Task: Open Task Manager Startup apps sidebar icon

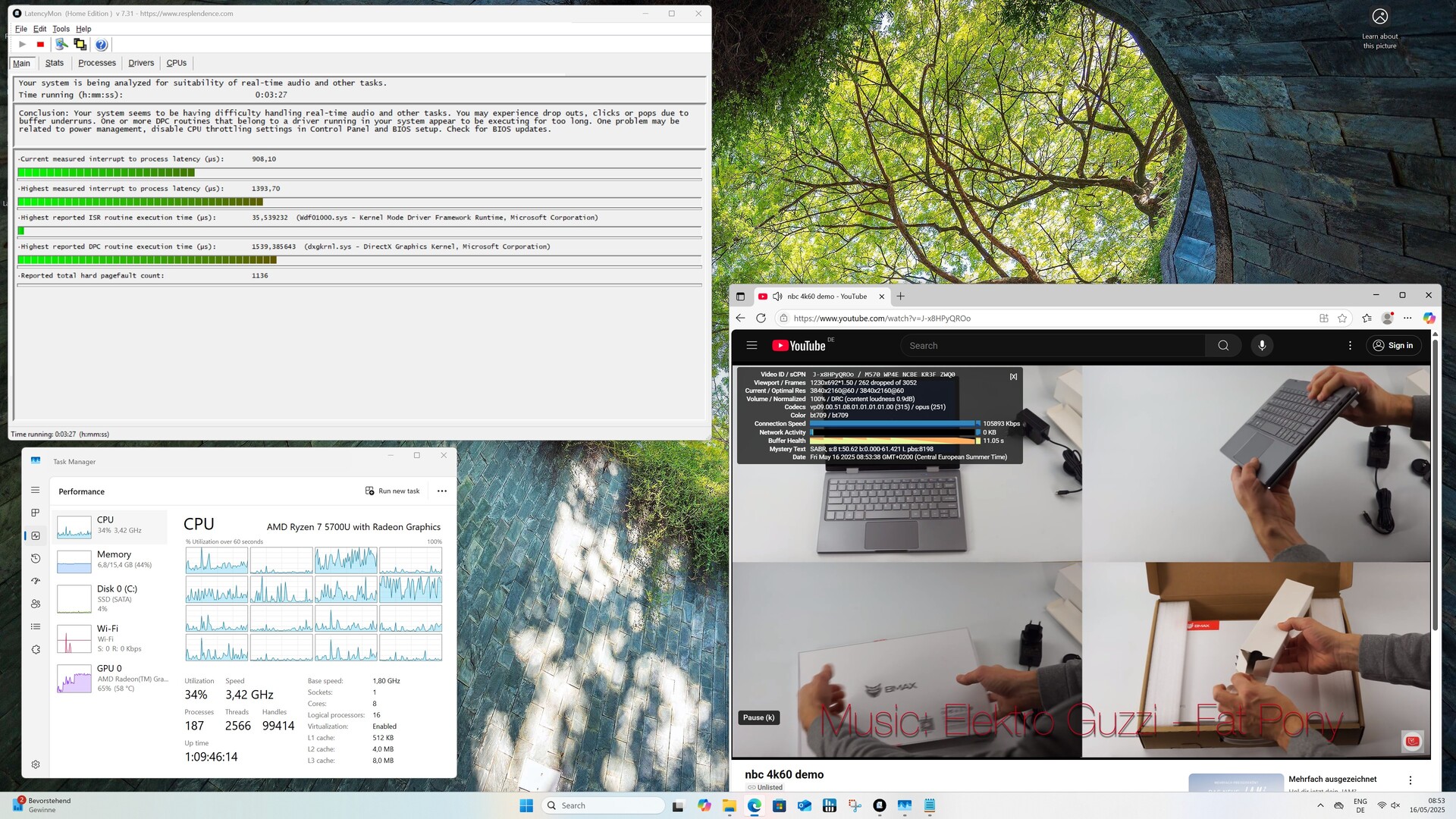Action: pyautogui.click(x=36, y=582)
